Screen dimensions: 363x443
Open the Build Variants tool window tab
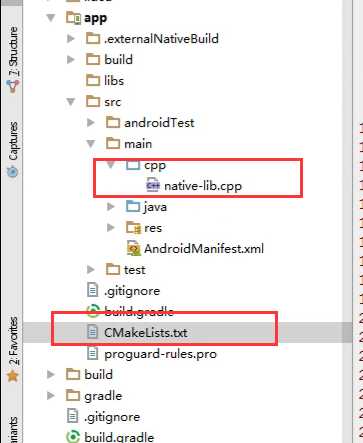point(13,429)
